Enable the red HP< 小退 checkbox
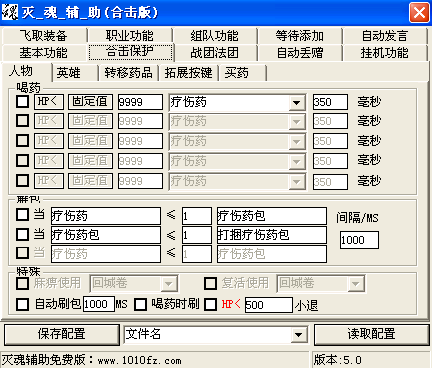 point(210,304)
